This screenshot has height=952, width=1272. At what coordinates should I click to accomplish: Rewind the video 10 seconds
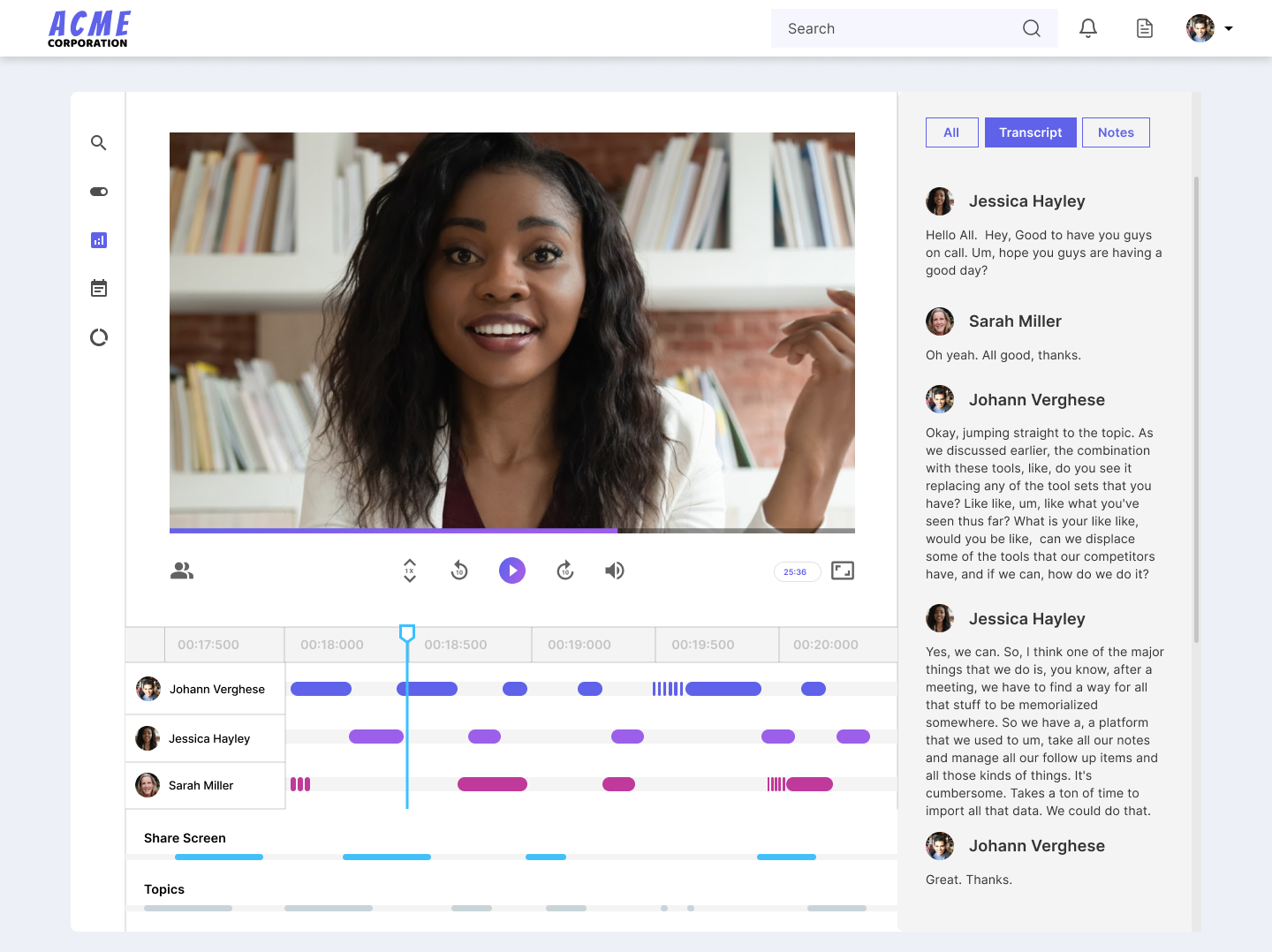[x=459, y=570]
